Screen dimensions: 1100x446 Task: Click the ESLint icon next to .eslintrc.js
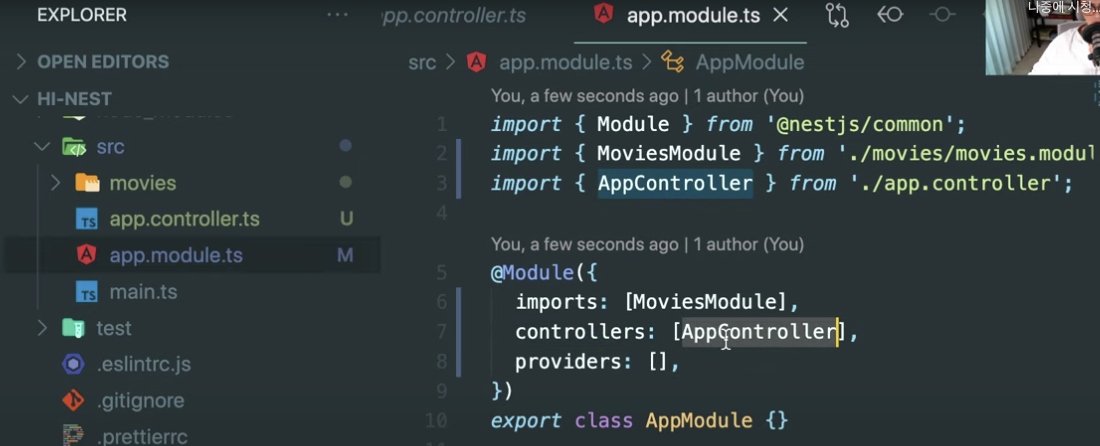point(73,364)
